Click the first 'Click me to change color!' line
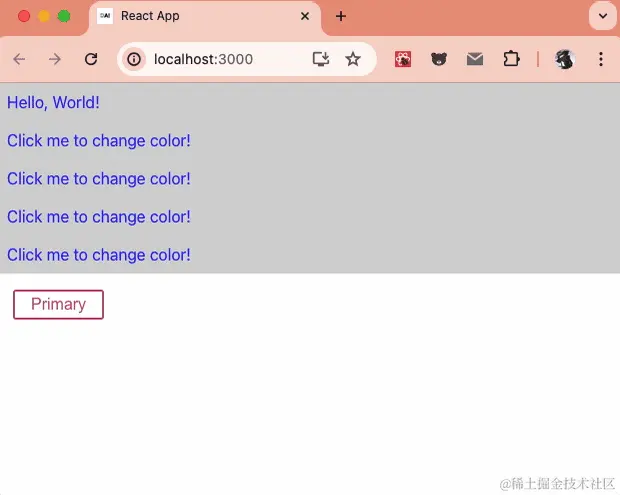Viewport: 620px width, 495px height. pos(99,141)
